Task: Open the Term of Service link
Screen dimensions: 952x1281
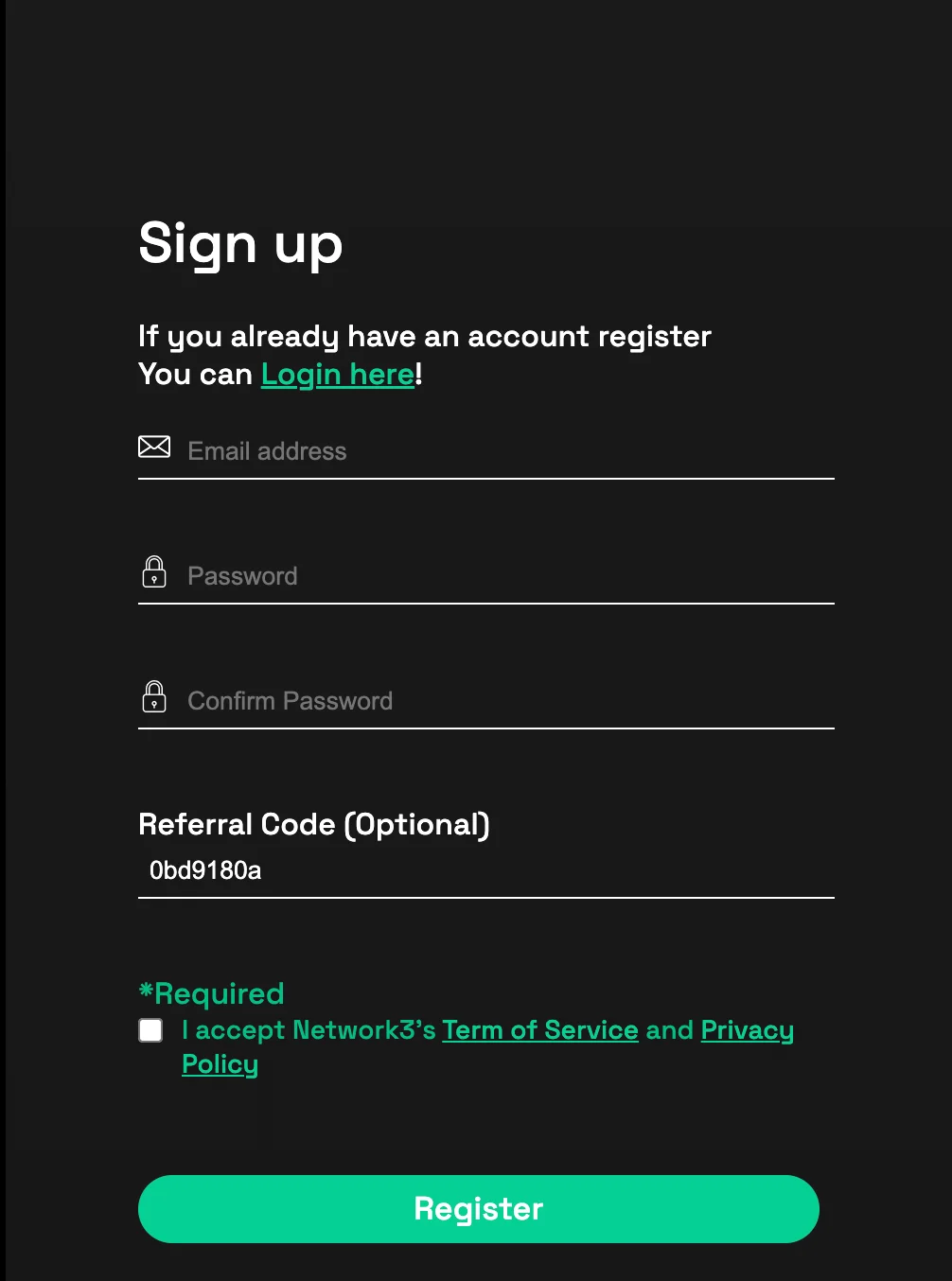Action: (540, 1029)
